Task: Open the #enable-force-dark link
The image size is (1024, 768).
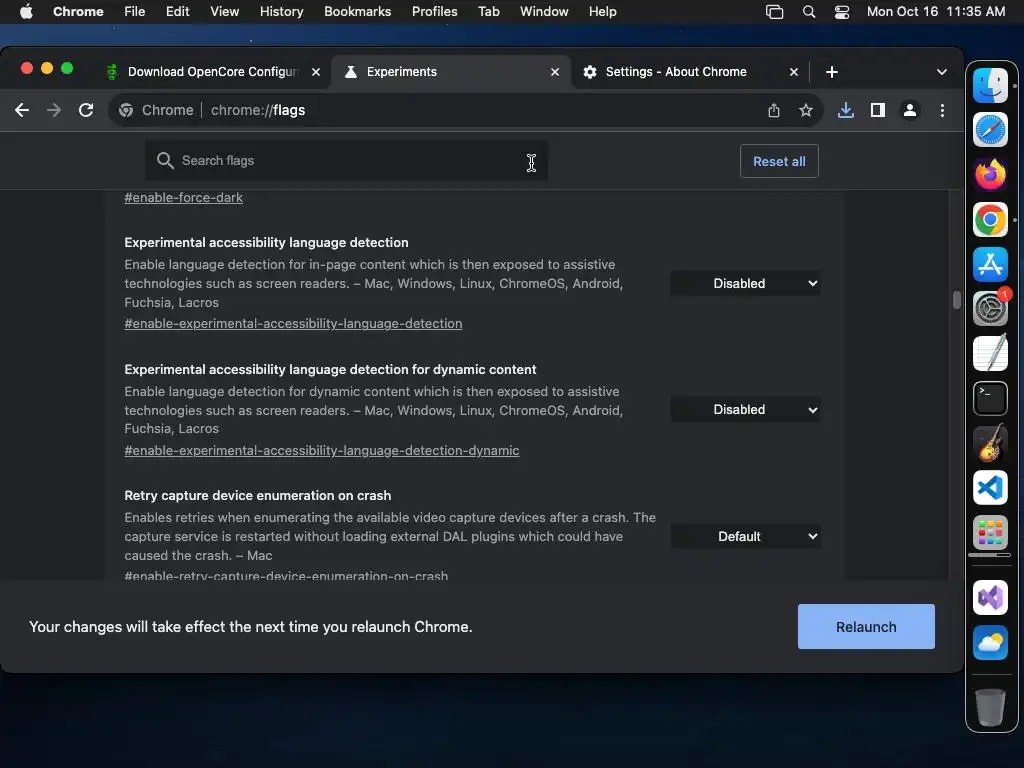Action: pos(184,197)
